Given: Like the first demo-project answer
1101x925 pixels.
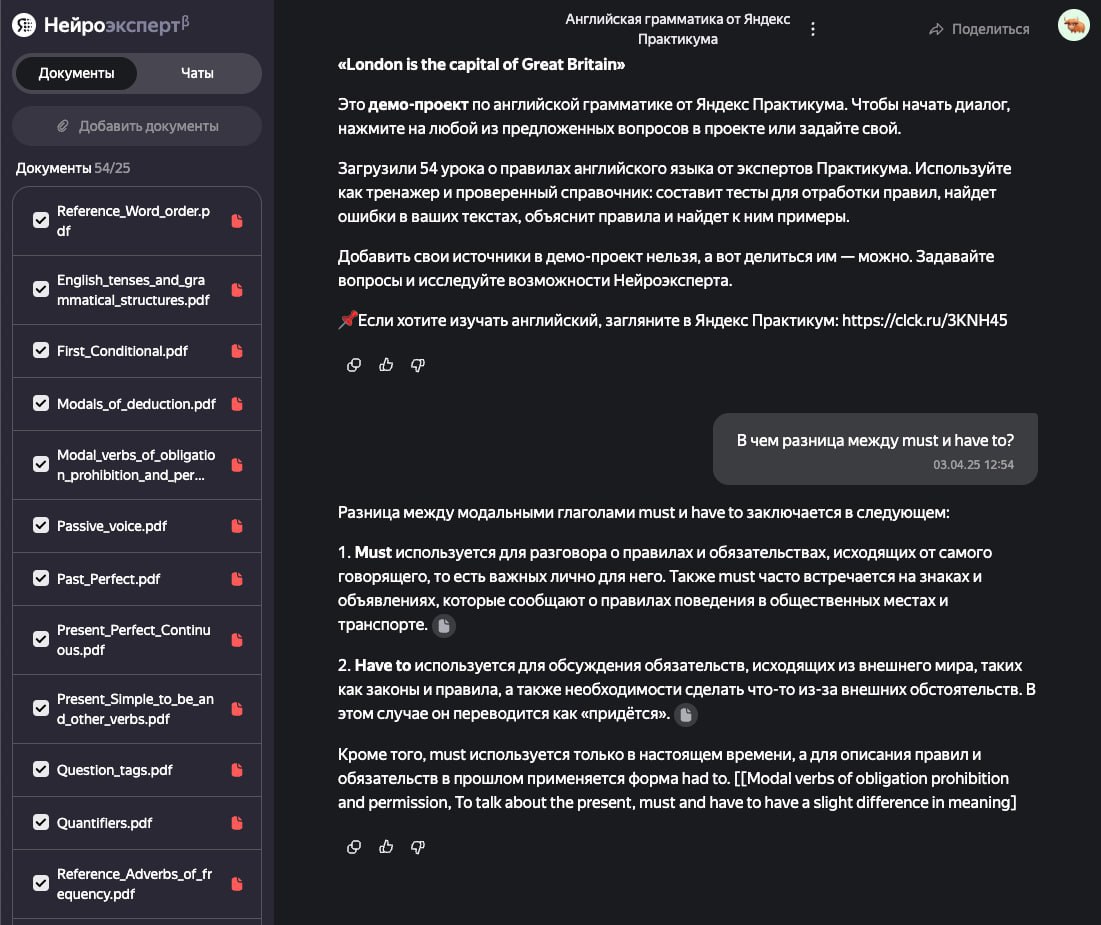Looking at the screenshot, I should (x=385, y=365).
